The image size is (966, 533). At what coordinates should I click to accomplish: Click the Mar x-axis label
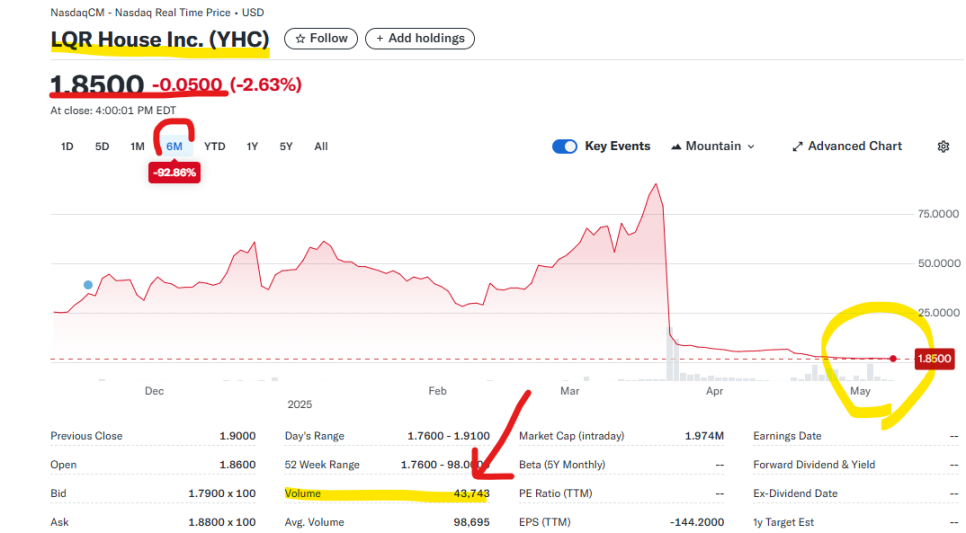[569, 391]
